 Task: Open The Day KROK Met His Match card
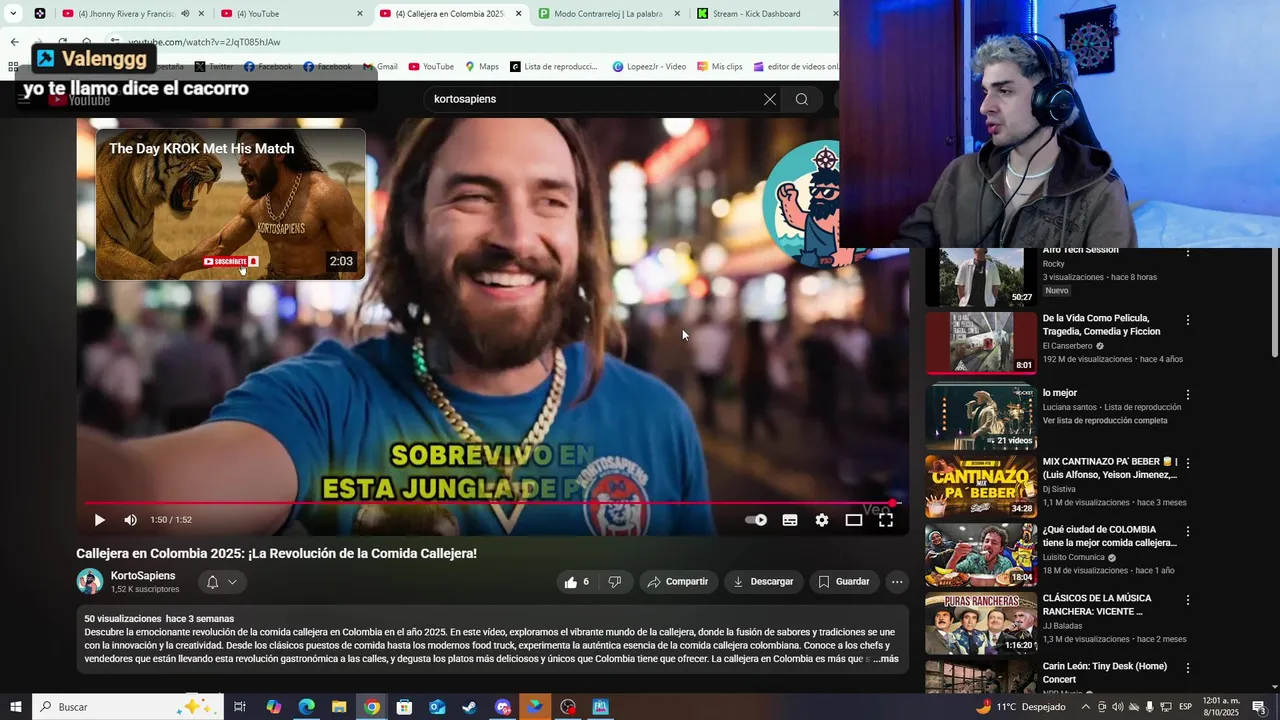(230, 204)
